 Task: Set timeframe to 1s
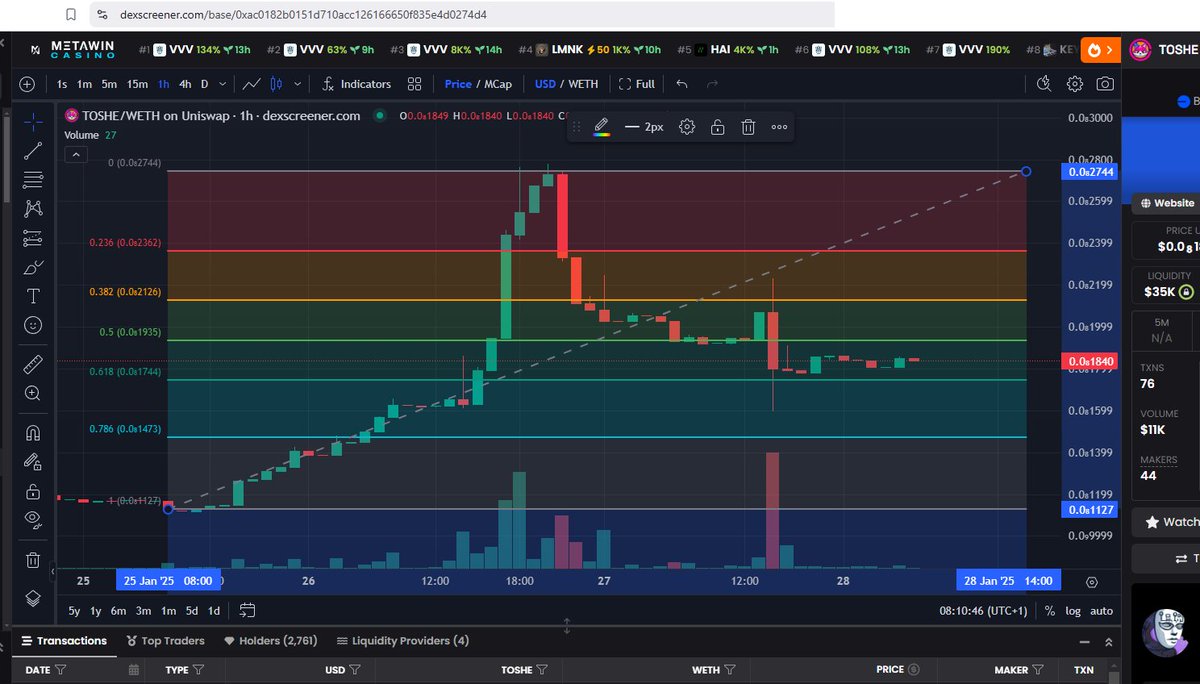[x=63, y=84]
